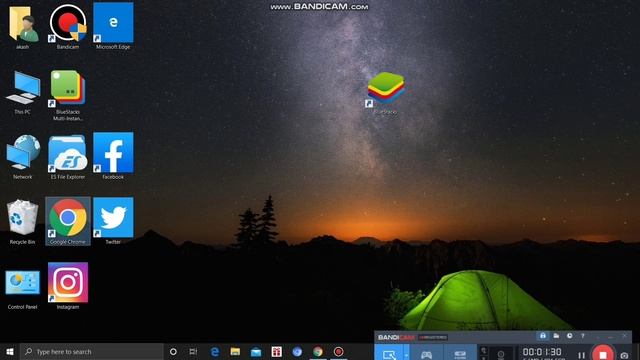Screen dimensions: 640x360
Task: Open Cortana circle icon on taskbar
Action: coord(173,351)
